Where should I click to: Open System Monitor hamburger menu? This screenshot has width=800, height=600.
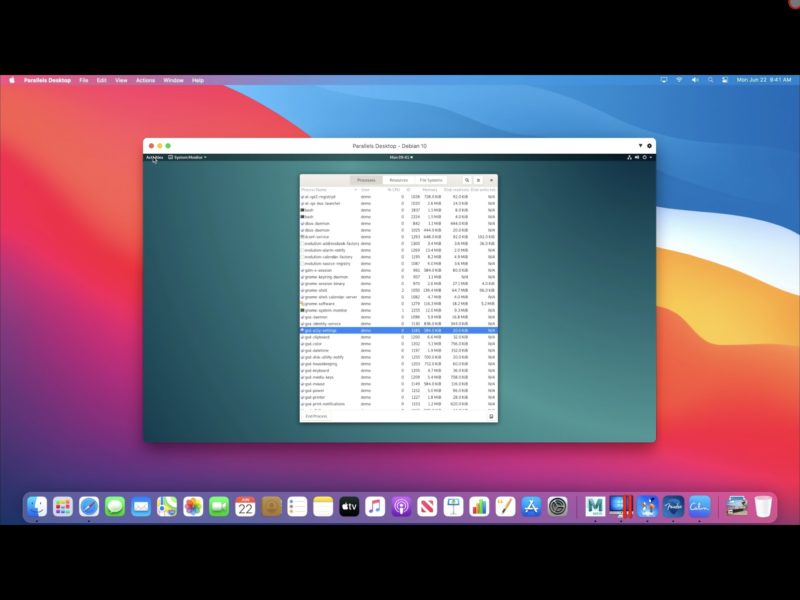(x=478, y=180)
